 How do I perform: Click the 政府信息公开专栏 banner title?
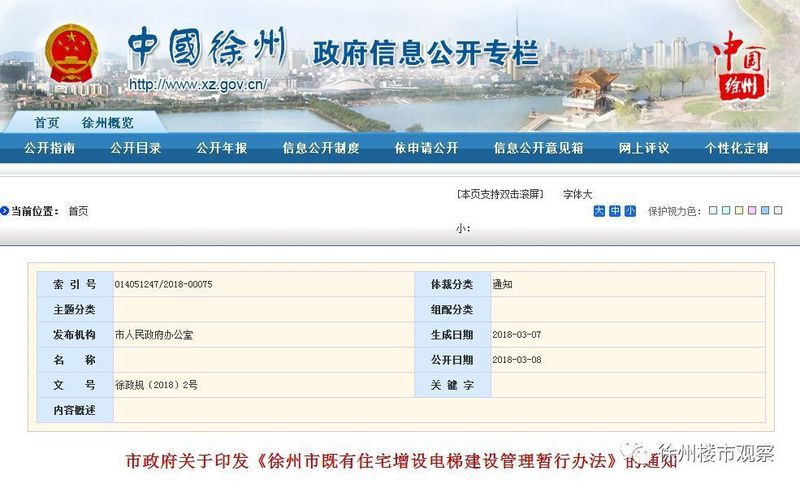tap(426, 54)
